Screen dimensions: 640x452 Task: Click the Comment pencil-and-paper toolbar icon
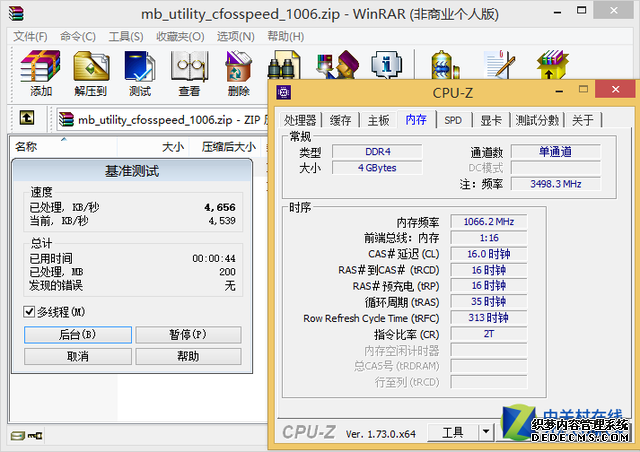point(500,65)
